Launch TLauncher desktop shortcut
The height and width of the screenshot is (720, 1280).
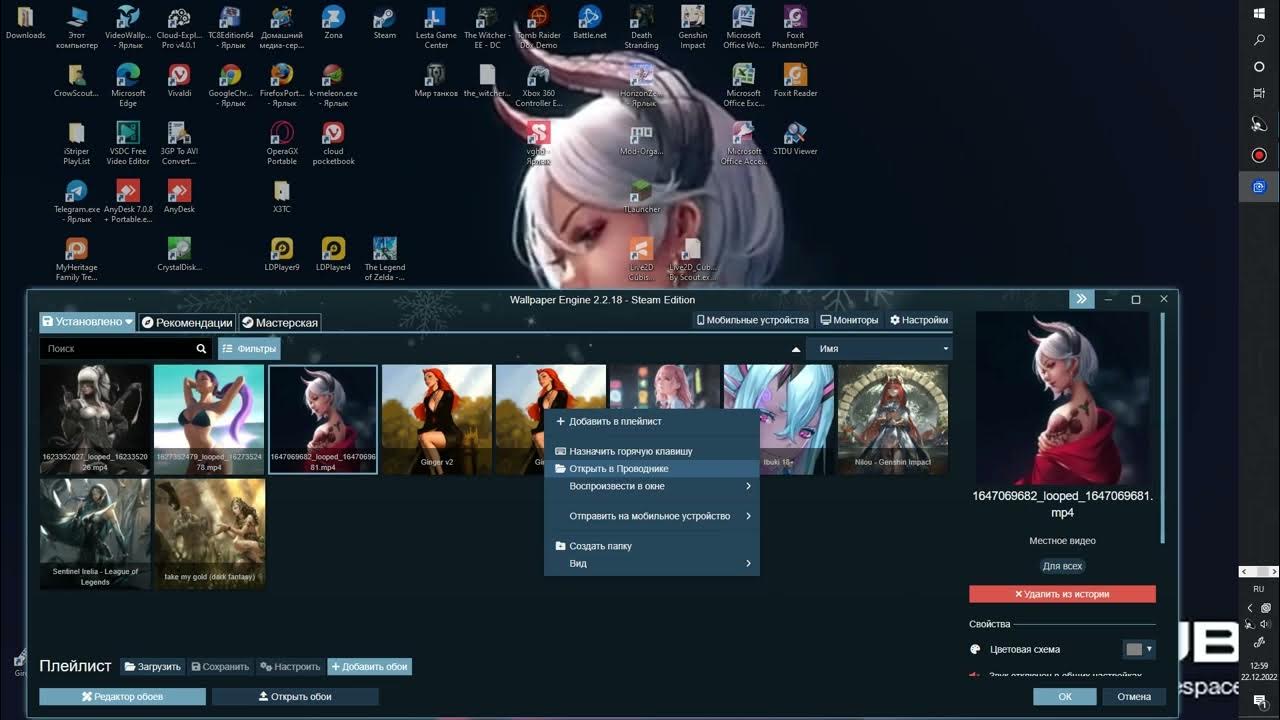[641, 196]
